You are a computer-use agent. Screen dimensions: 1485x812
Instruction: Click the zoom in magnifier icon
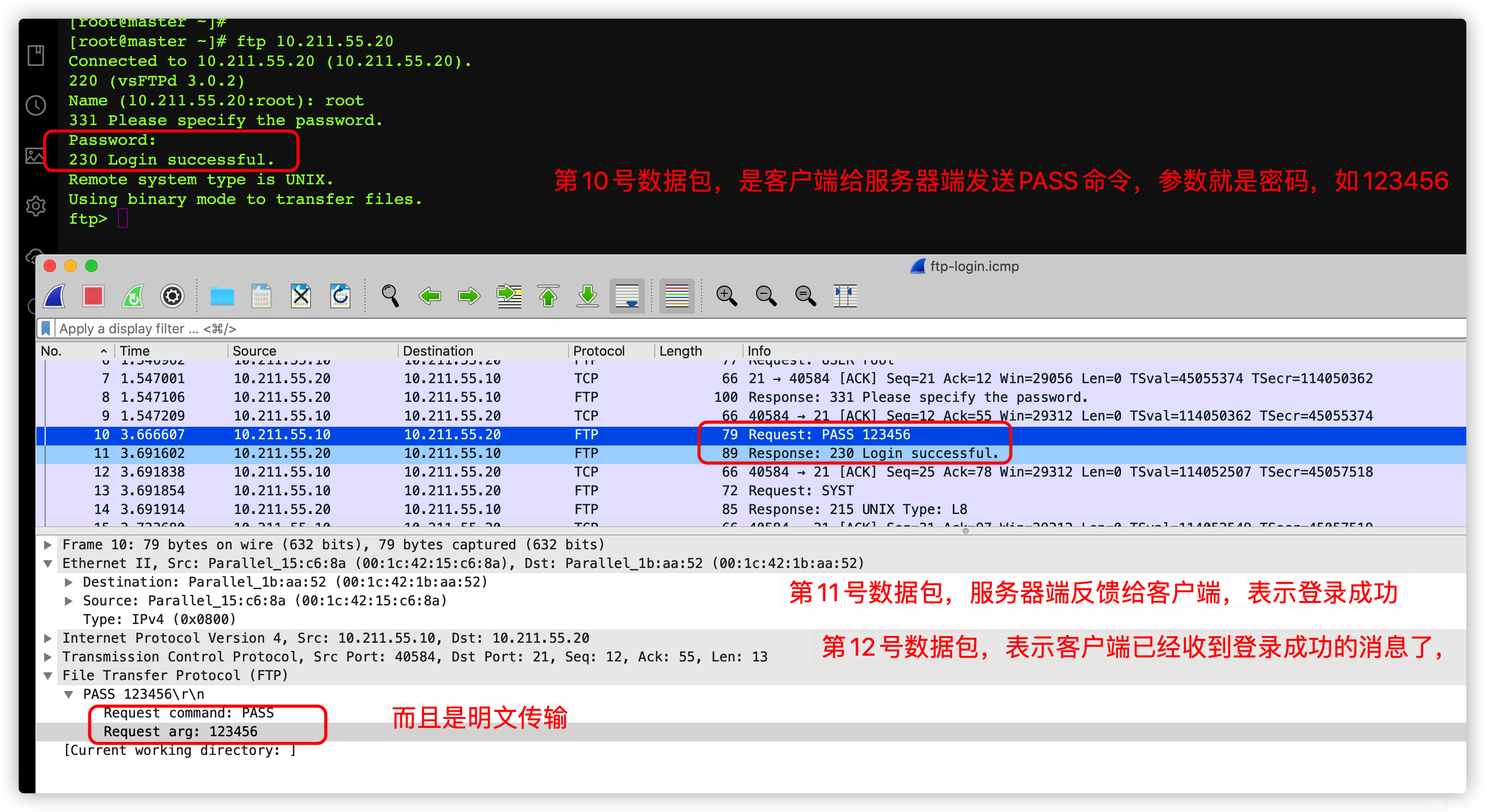[727, 297]
